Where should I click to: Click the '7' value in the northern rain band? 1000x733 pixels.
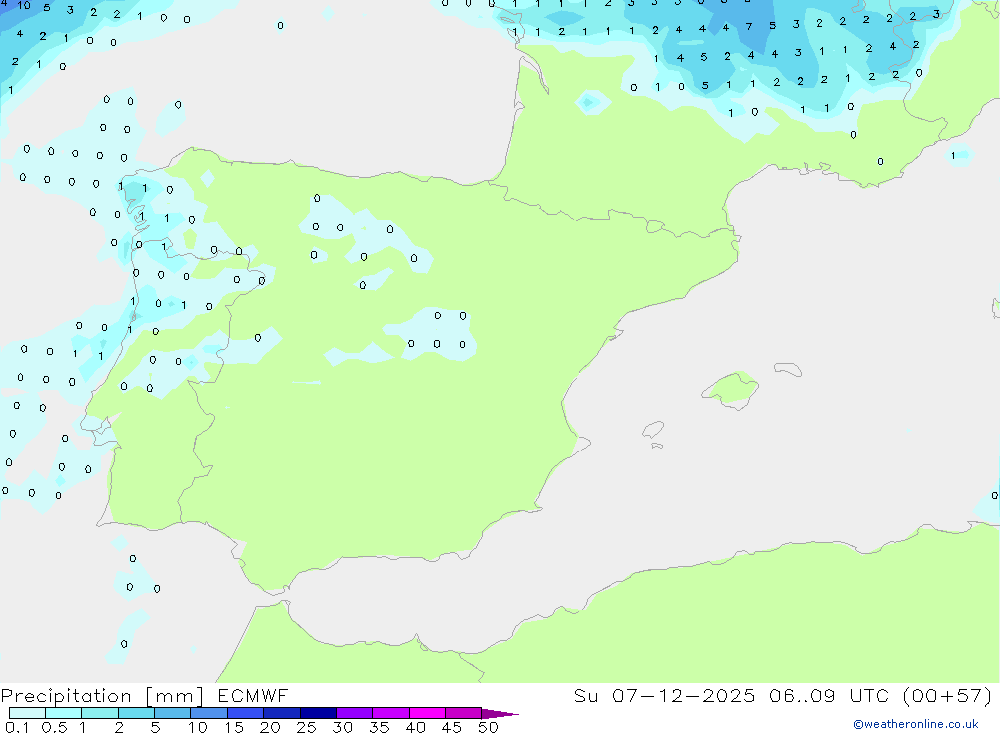pos(749,27)
